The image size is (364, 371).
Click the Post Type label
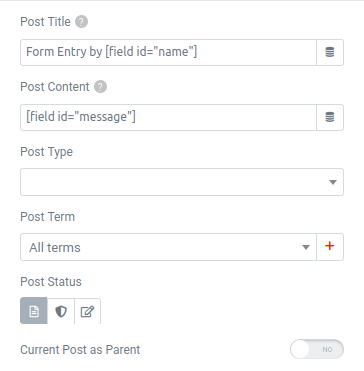point(46,152)
